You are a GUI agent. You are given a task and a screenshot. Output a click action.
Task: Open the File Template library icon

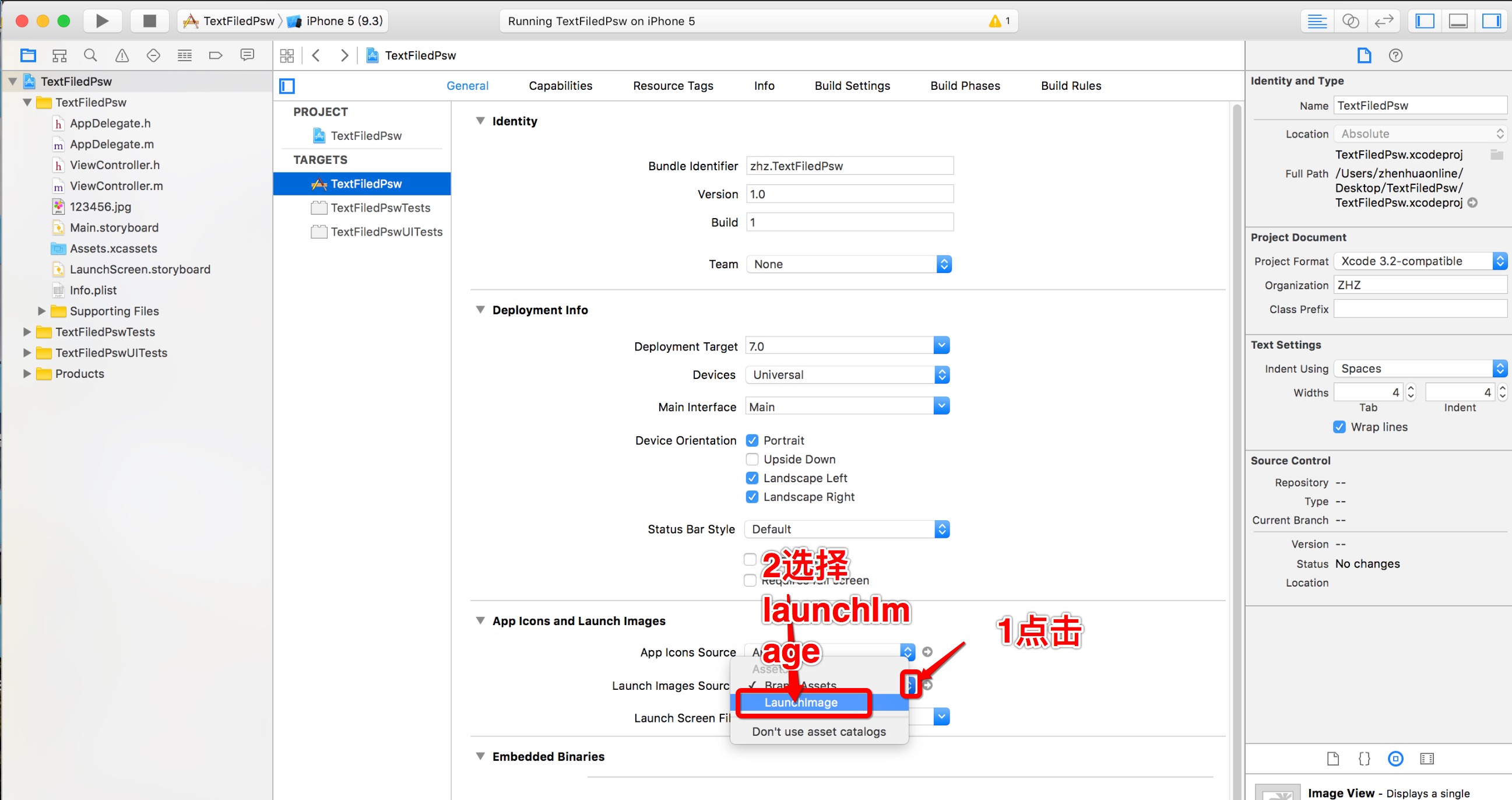pyautogui.click(x=1333, y=758)
